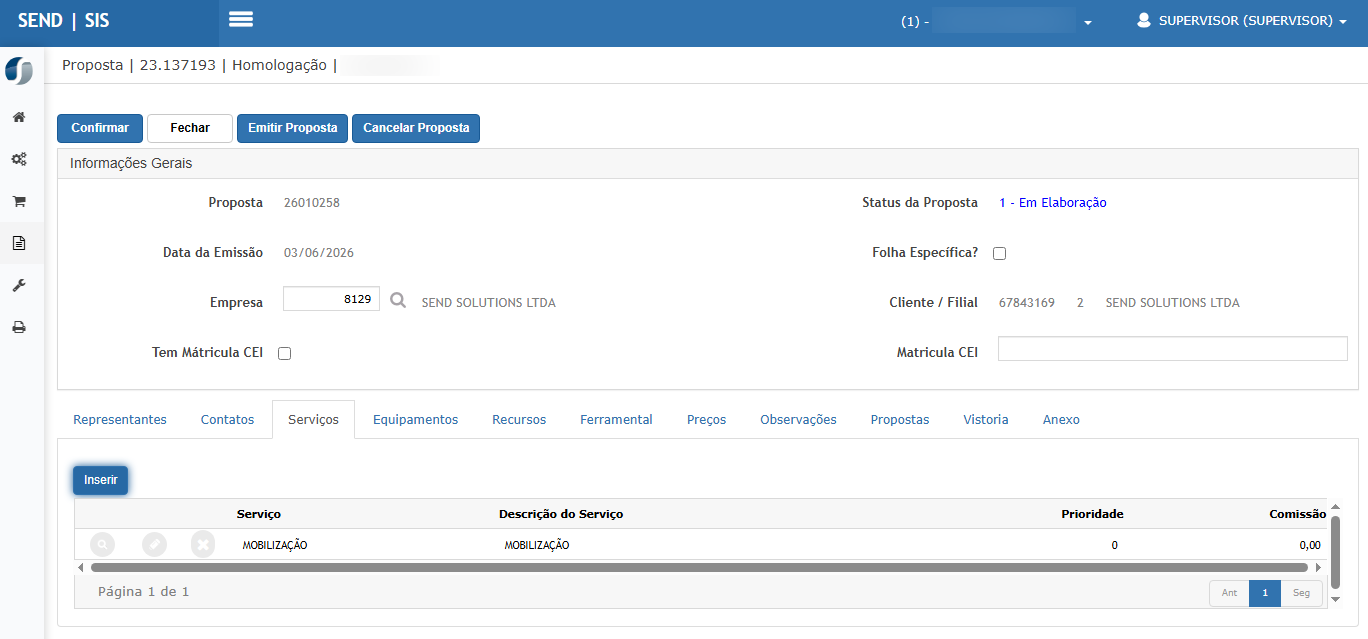
Task: Click the status '1 - Em Elaboração' text
Action: coord(1053,202)
